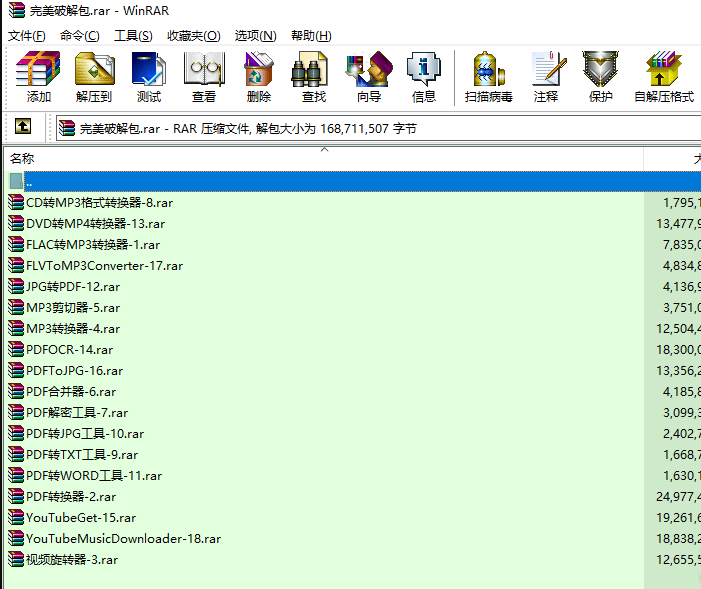Click archive icon of PDFOCR-14.rar
Viewport: 701px width, 589px height.
click(16, 349)
